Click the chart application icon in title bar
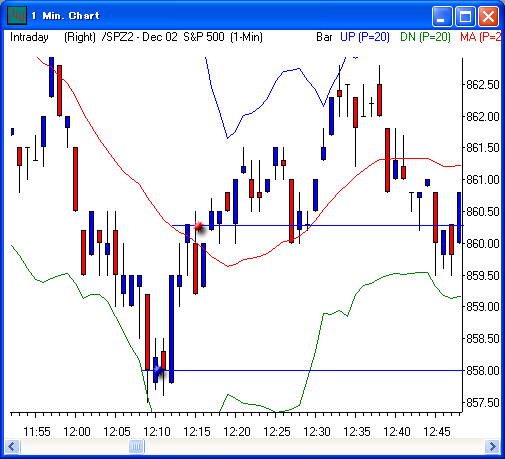Viewport: 505px width, 459px height. 17,15
